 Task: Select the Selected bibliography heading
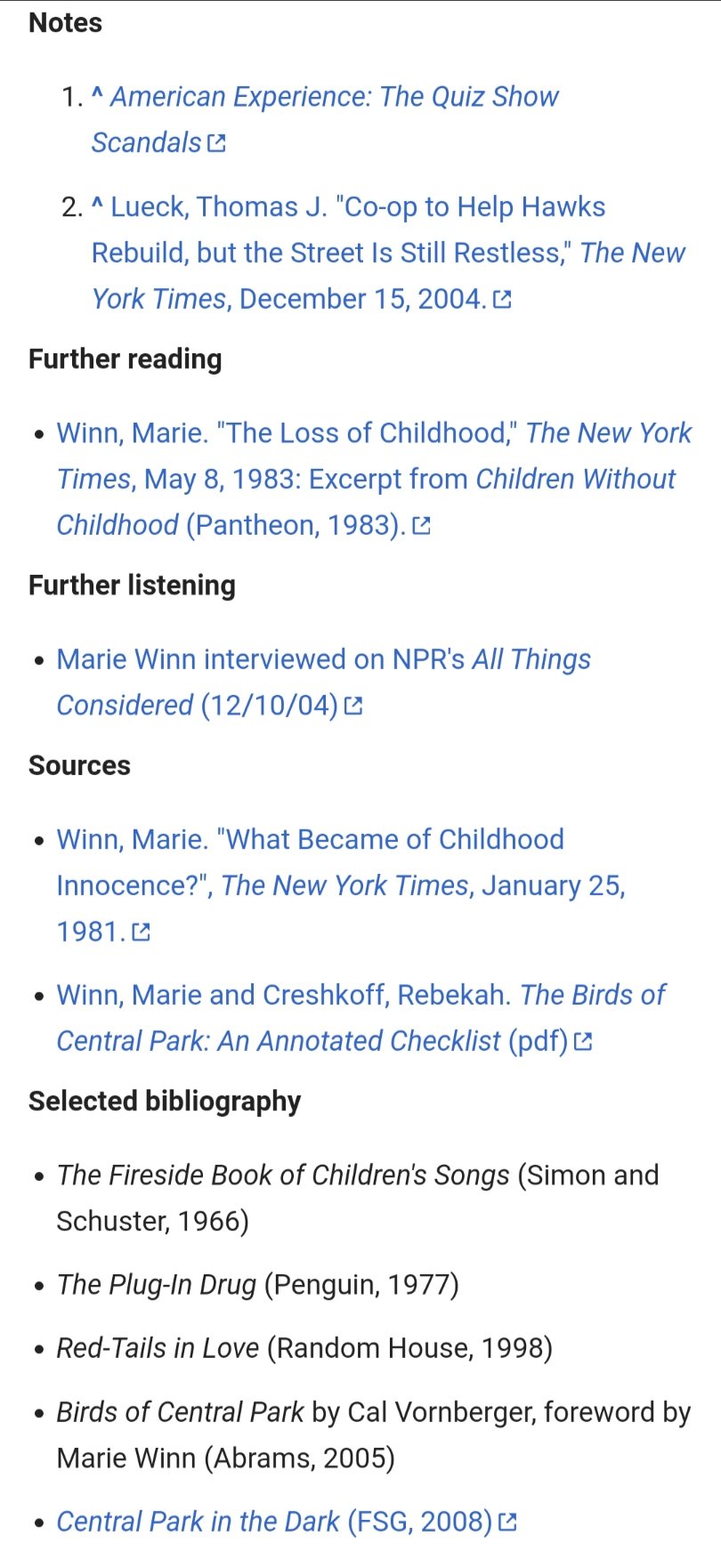click(165, 1101)
